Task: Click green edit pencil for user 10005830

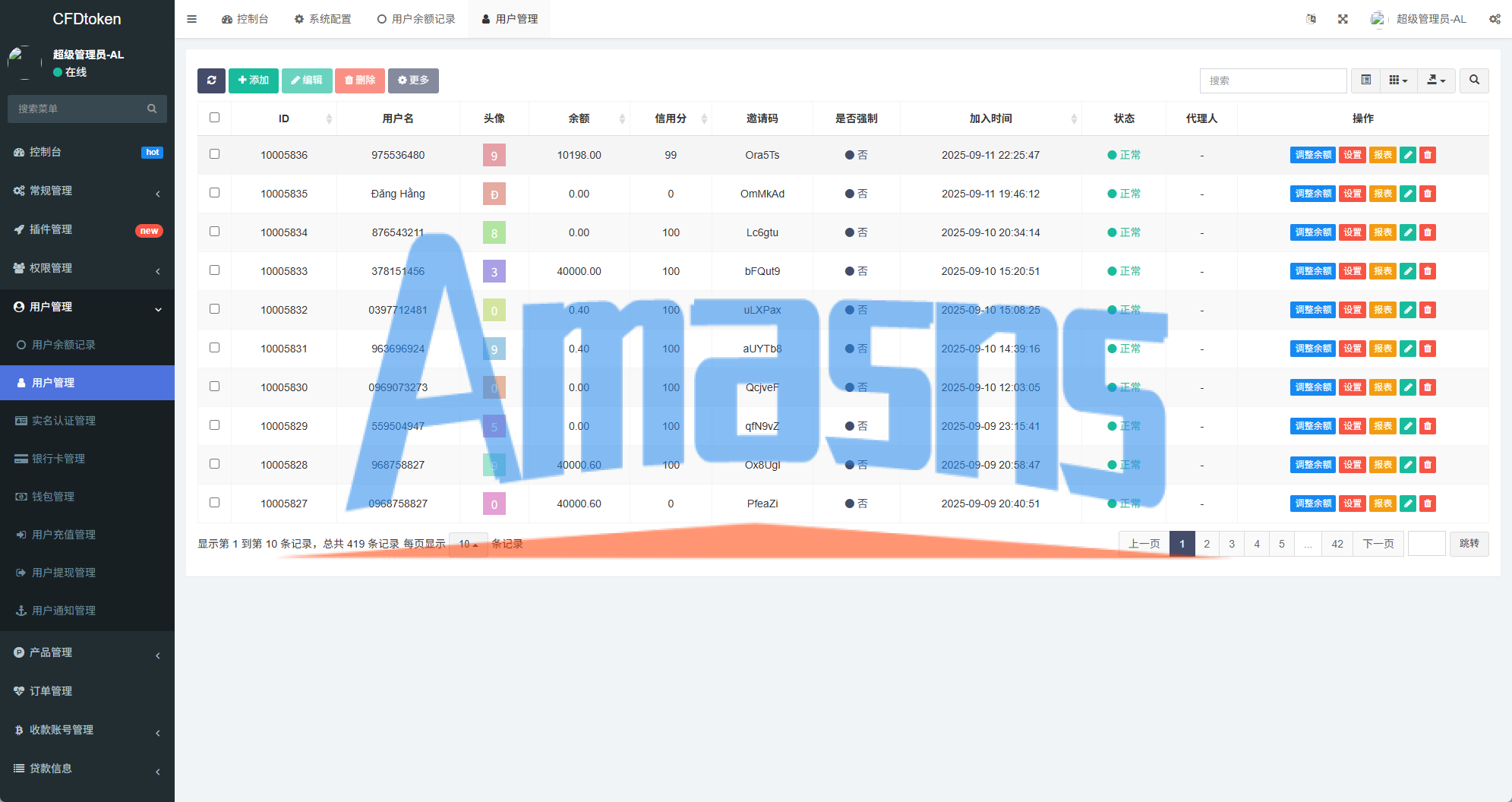Action: (x=1408, y=387)
